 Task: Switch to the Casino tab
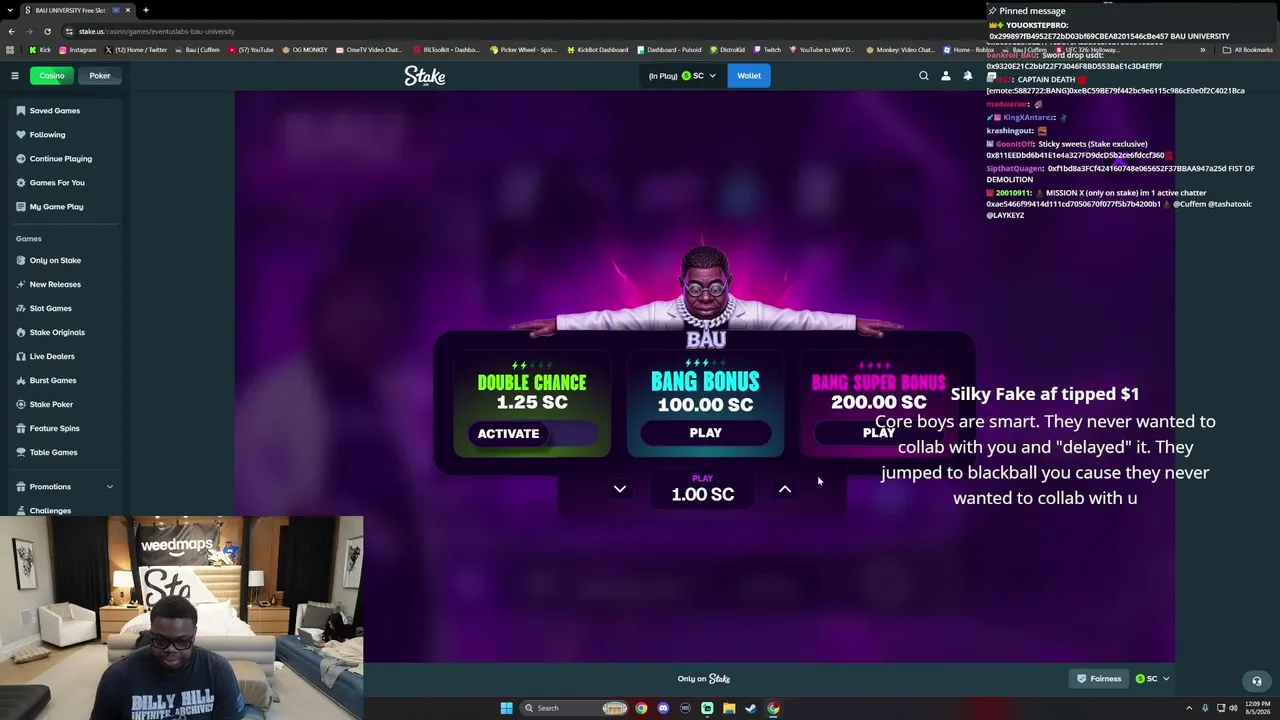(x=52, y=76)
